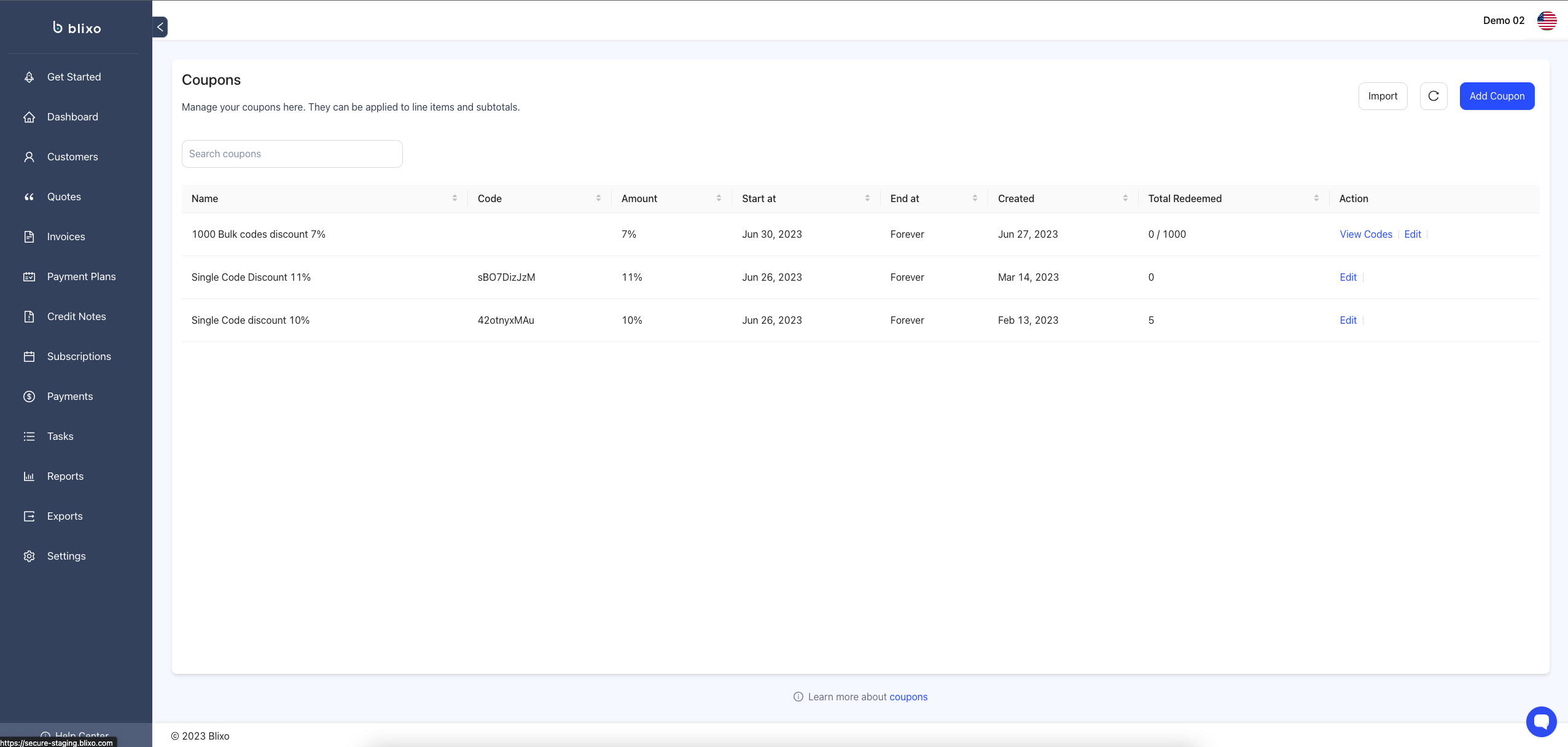Sort by Total Redeemed column arrows
This screenshot has height=747, width=1568.
pos(1316,198)
